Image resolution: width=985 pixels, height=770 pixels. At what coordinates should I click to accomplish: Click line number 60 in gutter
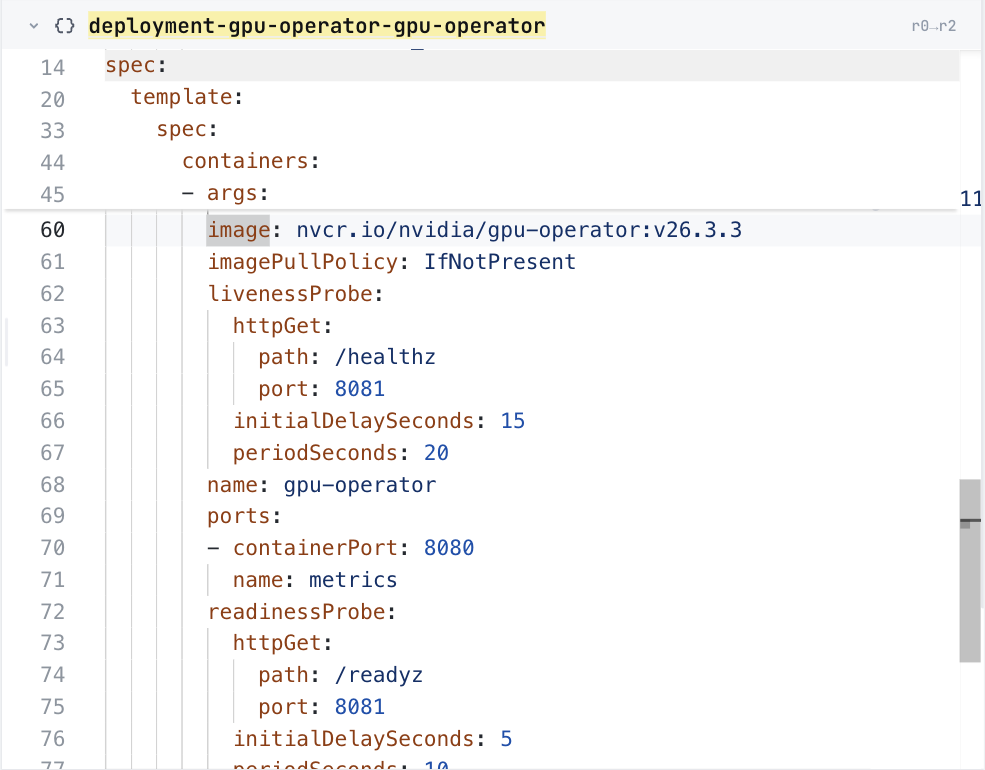point(53,230)
